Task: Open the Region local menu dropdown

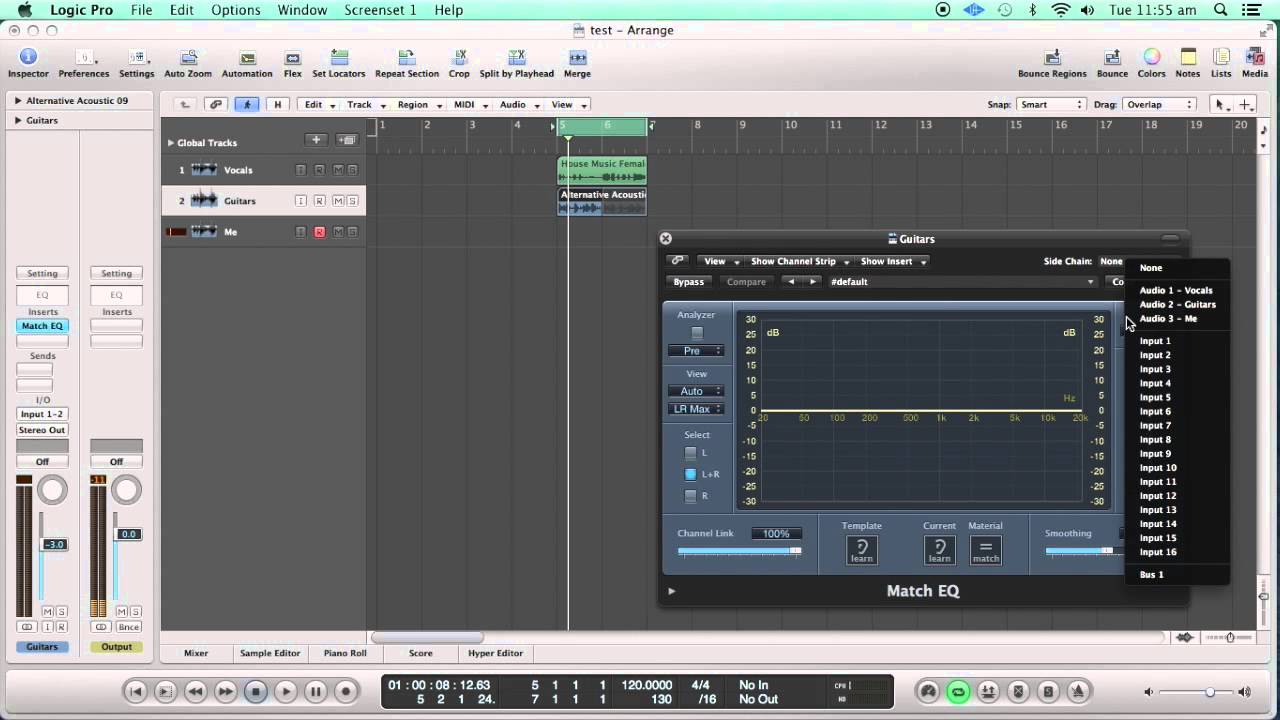Action: [418, 104]
